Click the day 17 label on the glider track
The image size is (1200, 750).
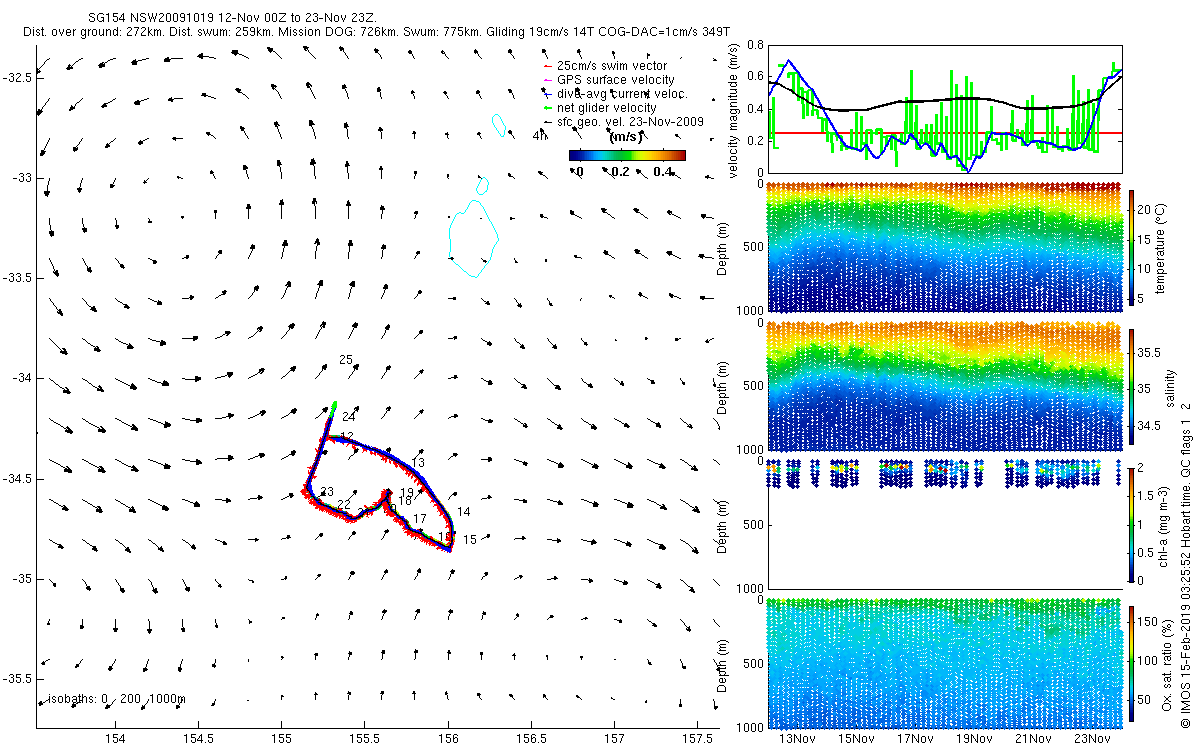click(420, 519)
